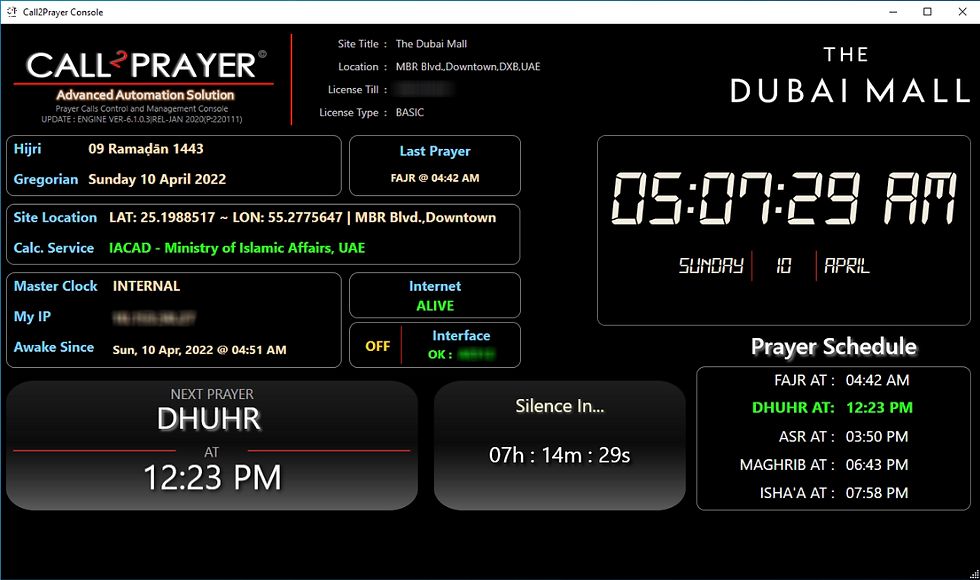Select the Hijri date 09 Ramadan 1443
The image size is (980, 580).
click(146, 149)
